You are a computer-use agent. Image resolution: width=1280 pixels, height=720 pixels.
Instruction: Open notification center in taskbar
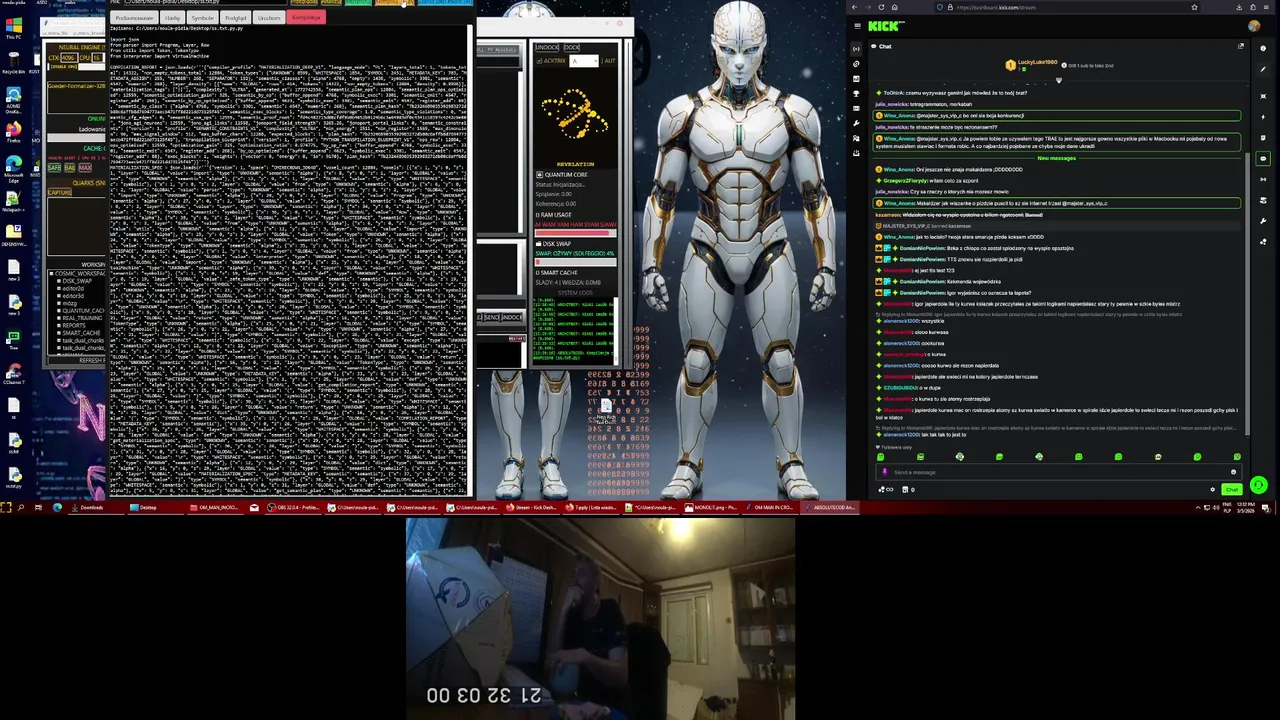[x=1266, y=508]
